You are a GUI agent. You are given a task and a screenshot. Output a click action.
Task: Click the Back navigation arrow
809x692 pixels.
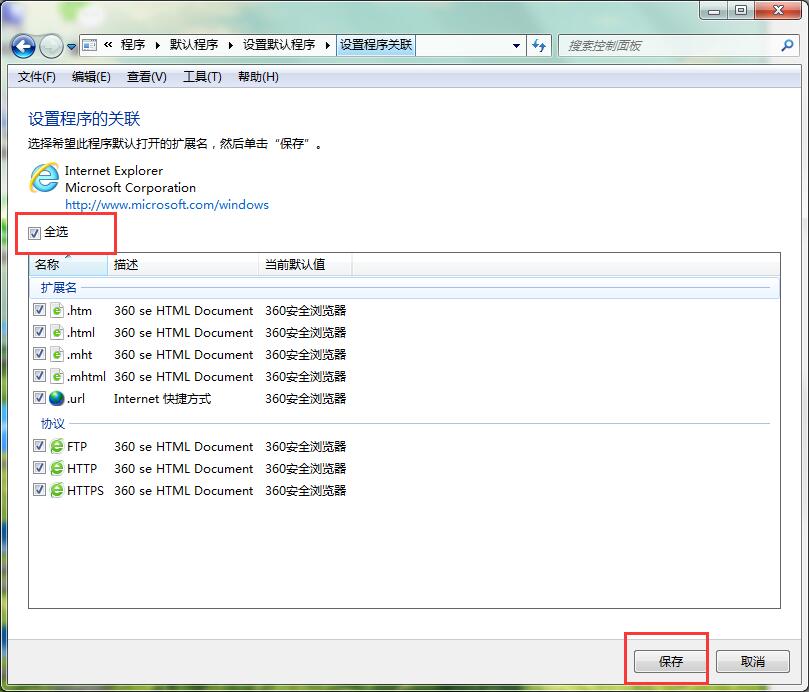pyautogui.click(x=23, y=46)
